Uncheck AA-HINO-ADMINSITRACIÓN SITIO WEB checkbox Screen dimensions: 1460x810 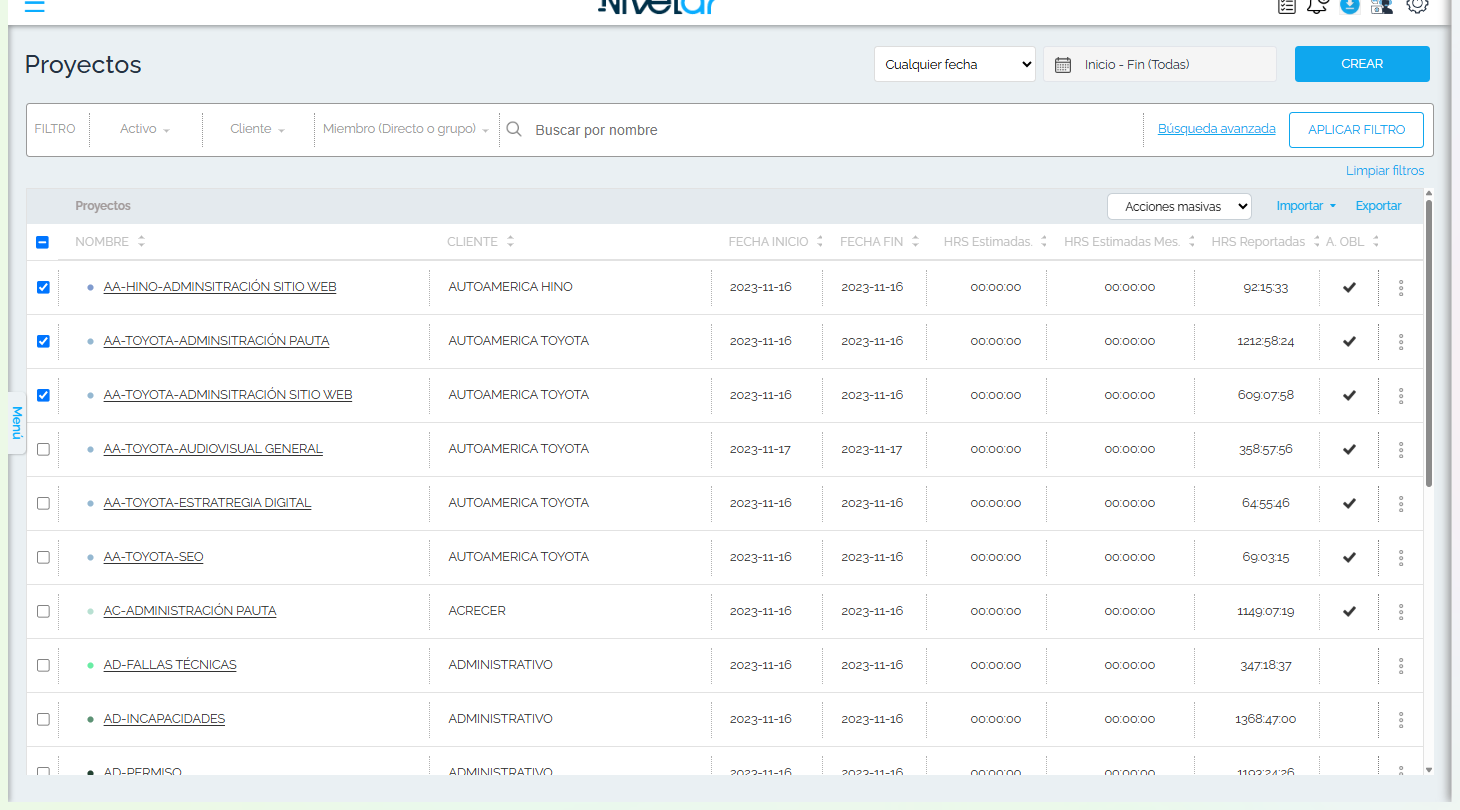43,287
